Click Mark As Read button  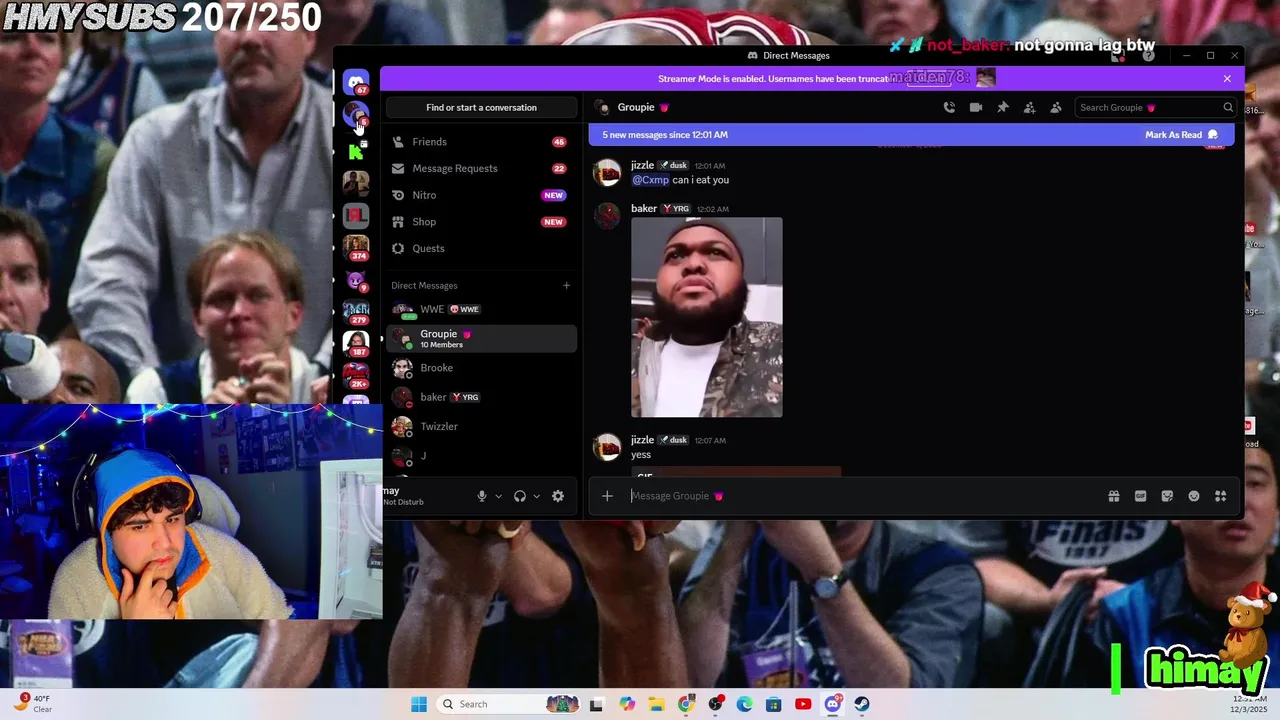tap(1181, 135)
